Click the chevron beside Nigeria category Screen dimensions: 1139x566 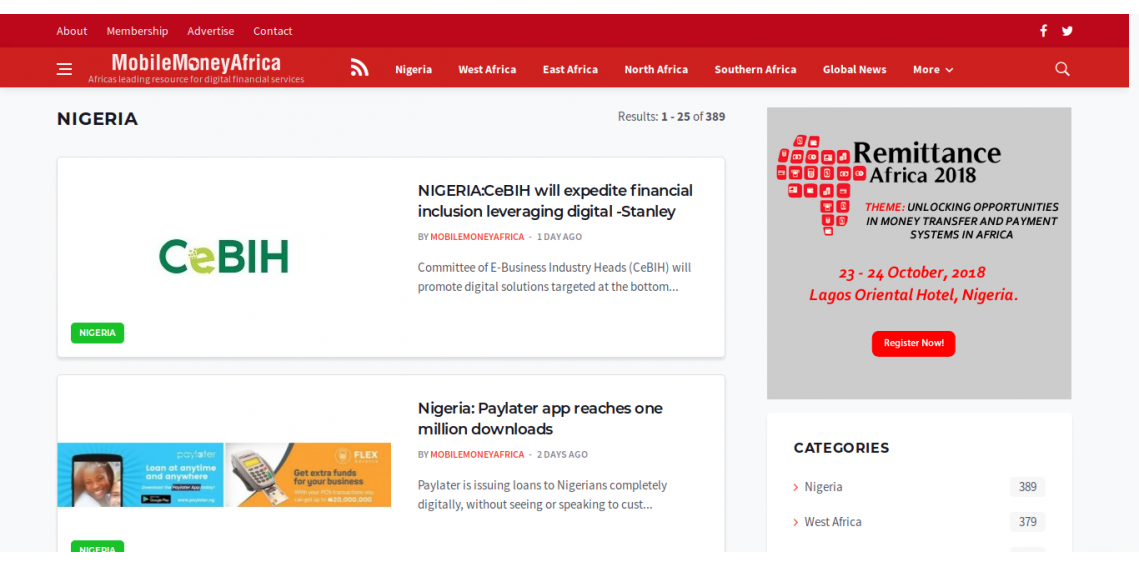796,488
